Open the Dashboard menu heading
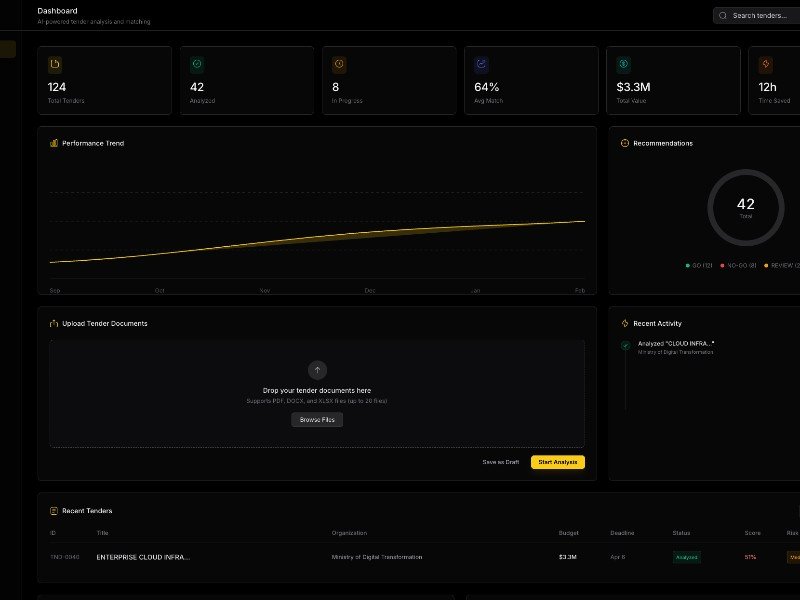The height and width of the screenshot is (600, 800). [55, 10]
